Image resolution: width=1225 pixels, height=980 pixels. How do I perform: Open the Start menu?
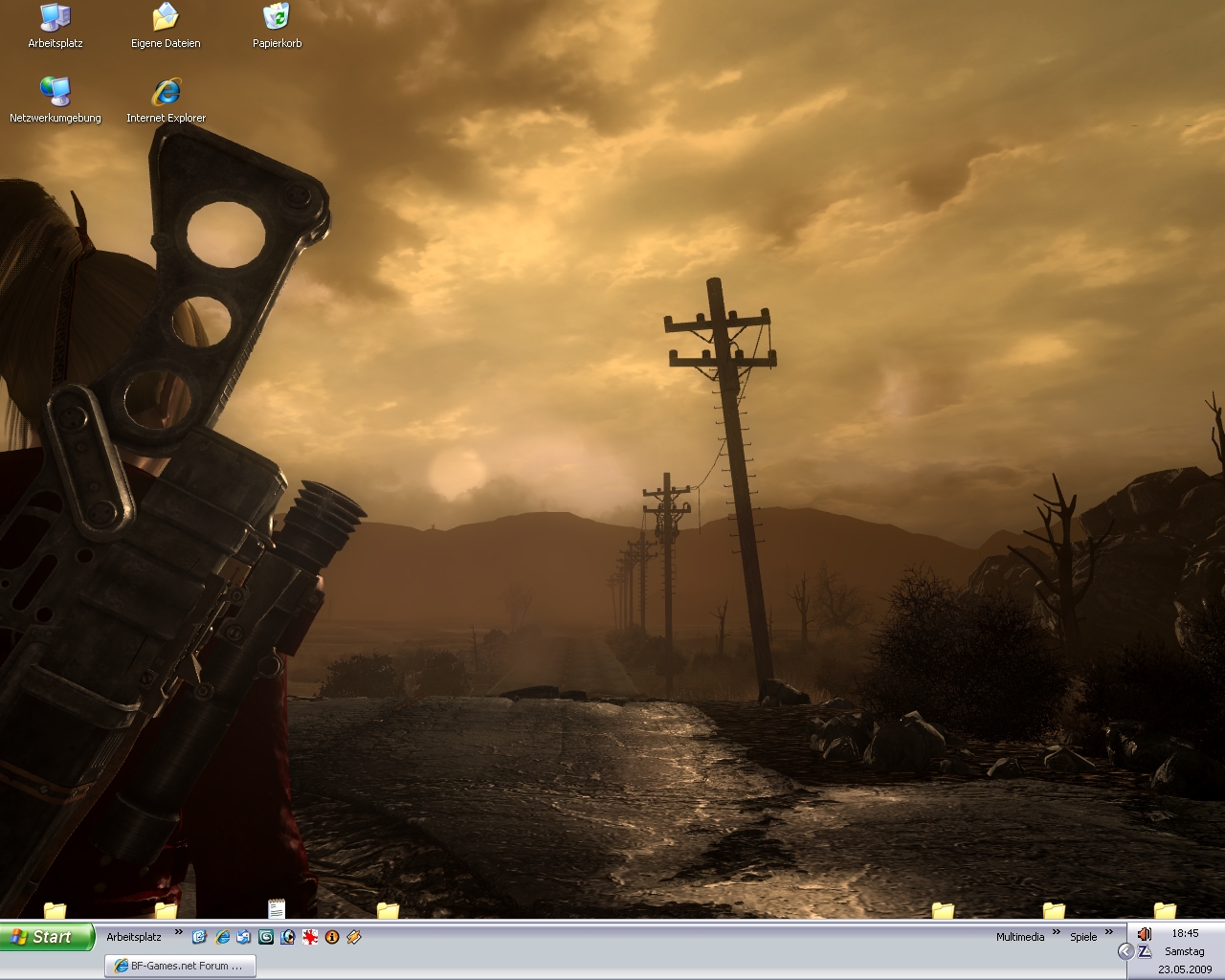pyautogui.click(x=48, y=937)
